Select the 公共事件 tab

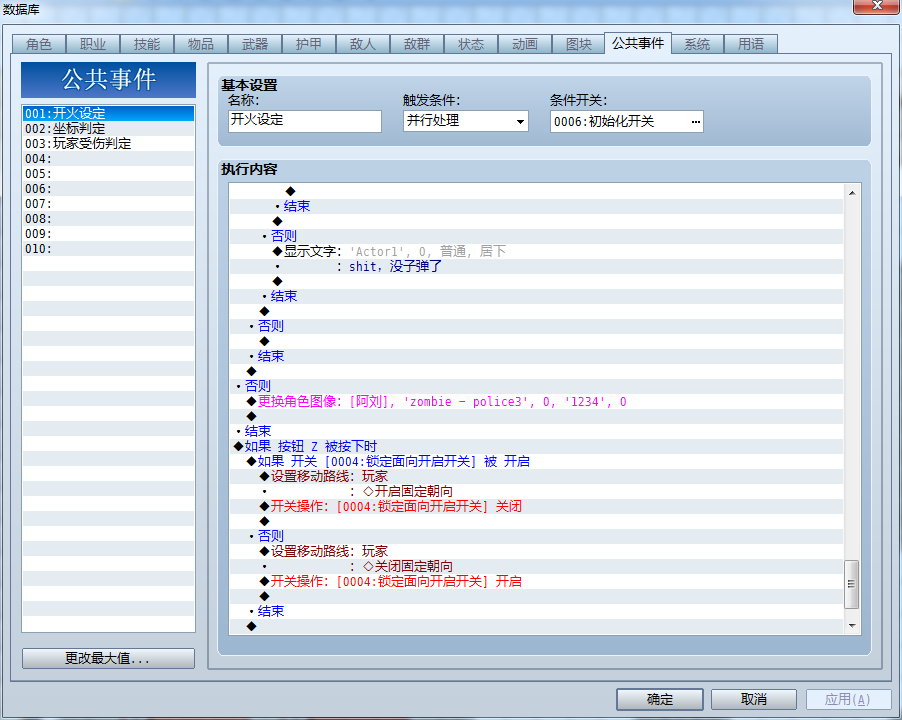point(638,43)
